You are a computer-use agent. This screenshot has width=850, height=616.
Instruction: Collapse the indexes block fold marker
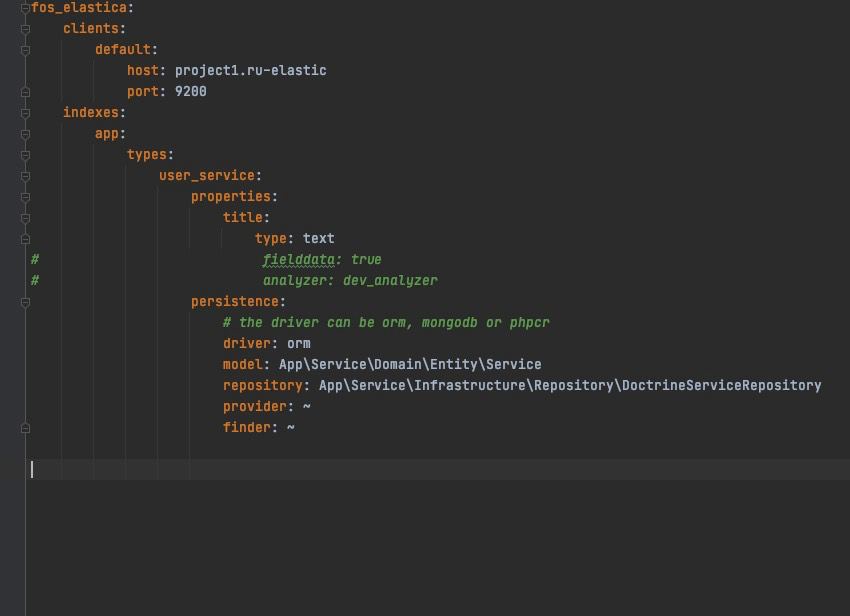[25, 113]
